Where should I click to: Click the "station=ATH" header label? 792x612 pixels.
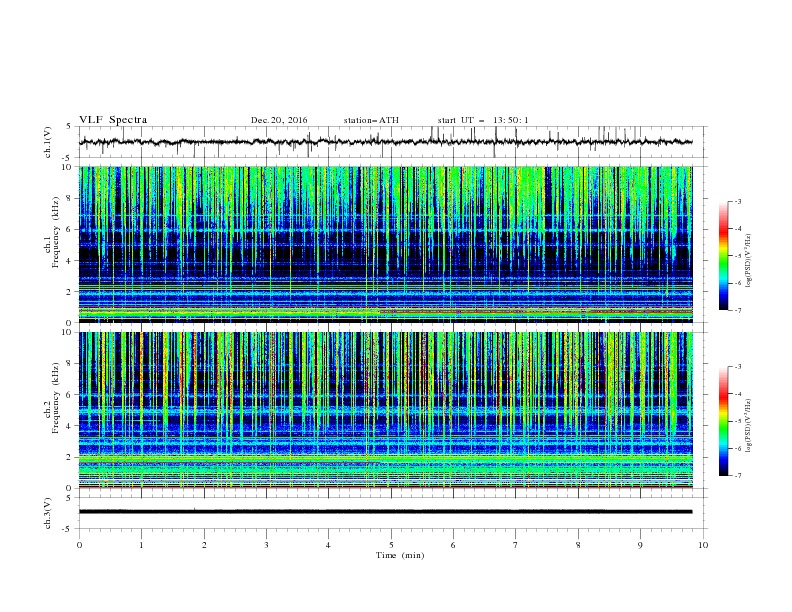click(371, 120)
